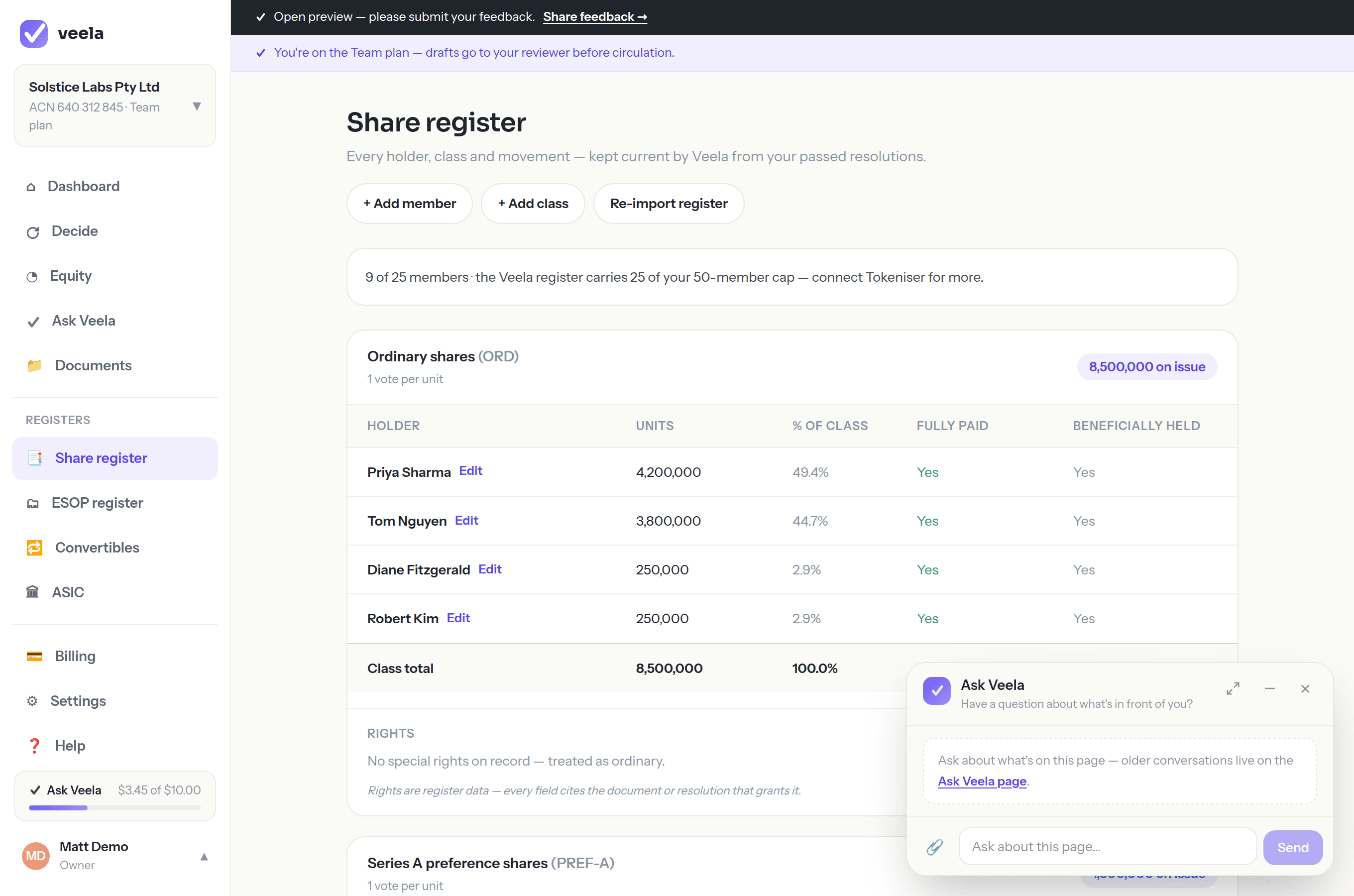Viewport: 1354px width, 896px height.
Task: Open the Ask Veela page link
Action: point(982,781)
